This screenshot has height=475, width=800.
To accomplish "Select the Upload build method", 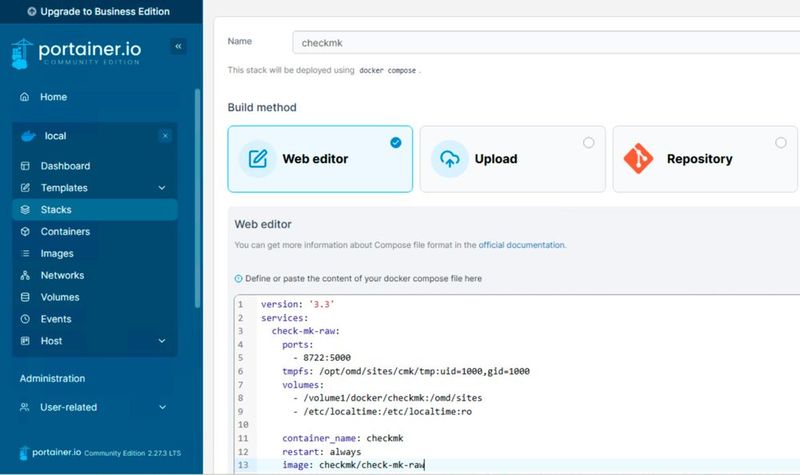I will point(511,158).
